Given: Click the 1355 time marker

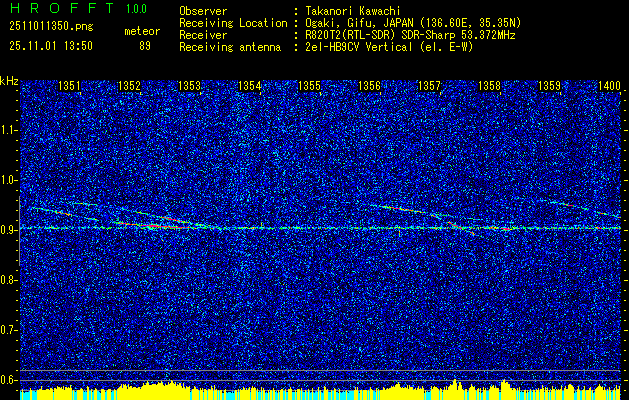Looking at the screenshot, I should click(x=309, y=85).
